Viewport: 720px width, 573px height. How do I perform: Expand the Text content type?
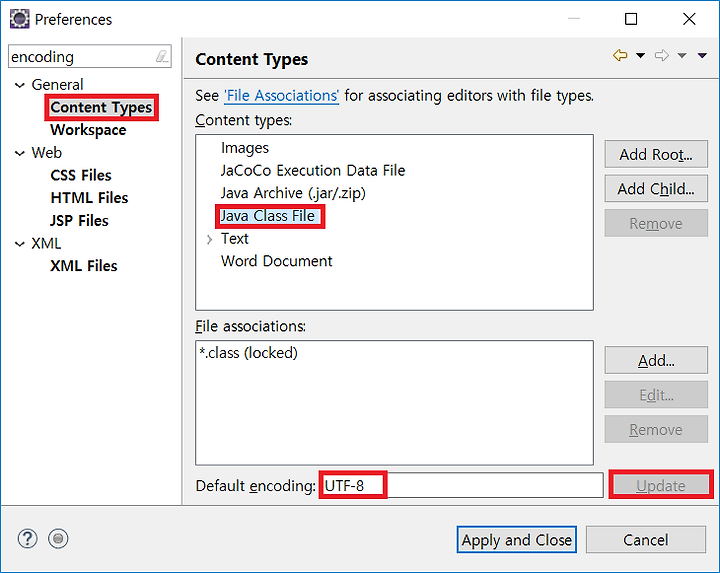[x=209, y=239]
